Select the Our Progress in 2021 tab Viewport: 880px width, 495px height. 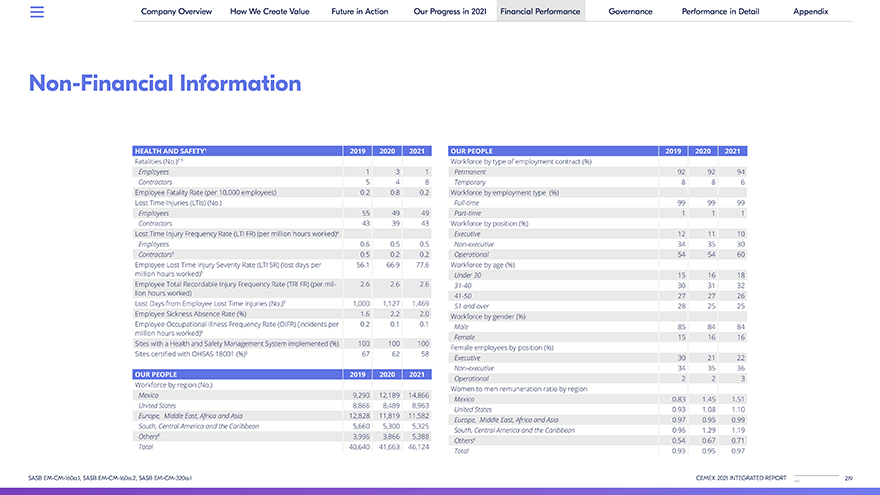[x=449, y=11]
